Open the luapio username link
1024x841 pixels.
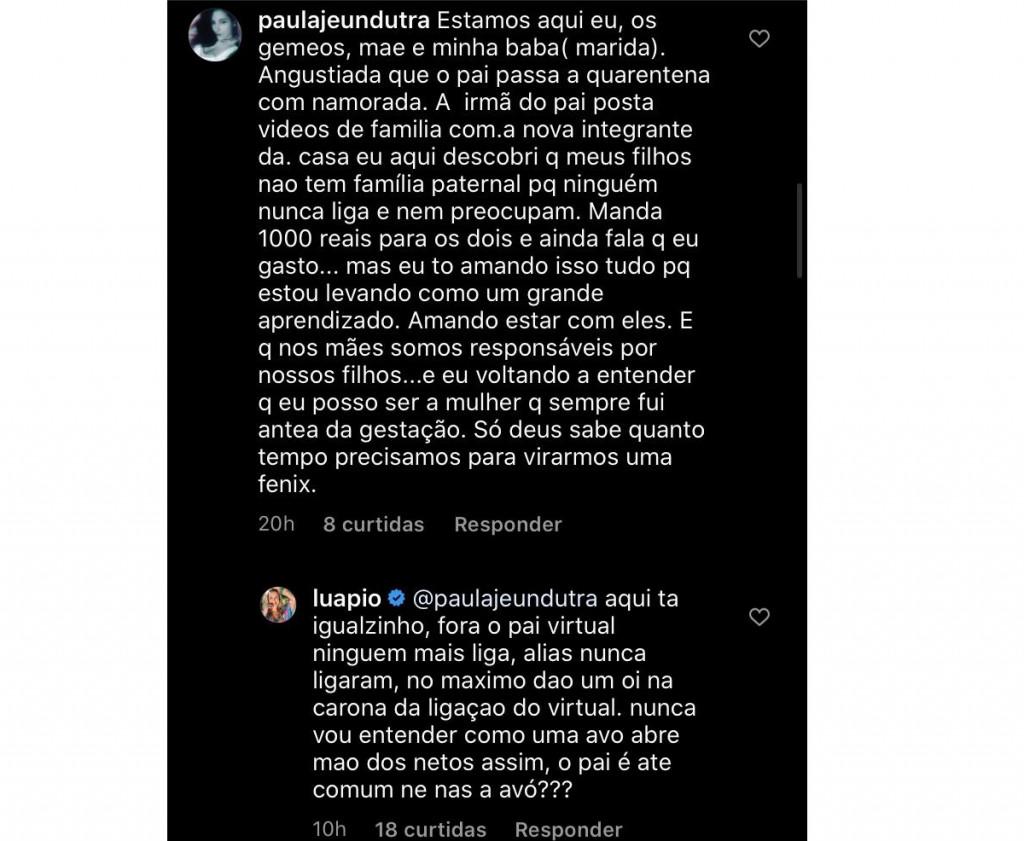point(347,599)
